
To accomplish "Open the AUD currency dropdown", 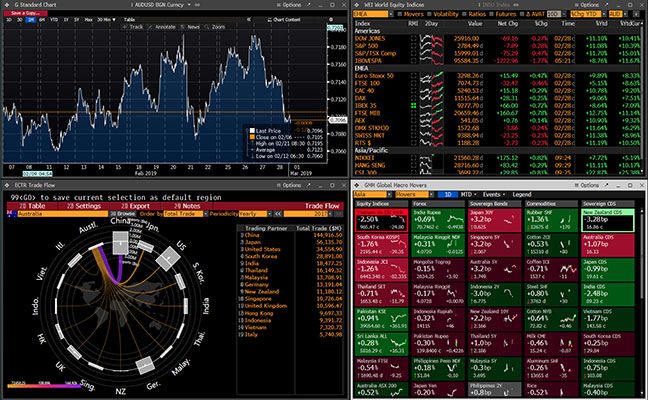I will pos(616,14).
